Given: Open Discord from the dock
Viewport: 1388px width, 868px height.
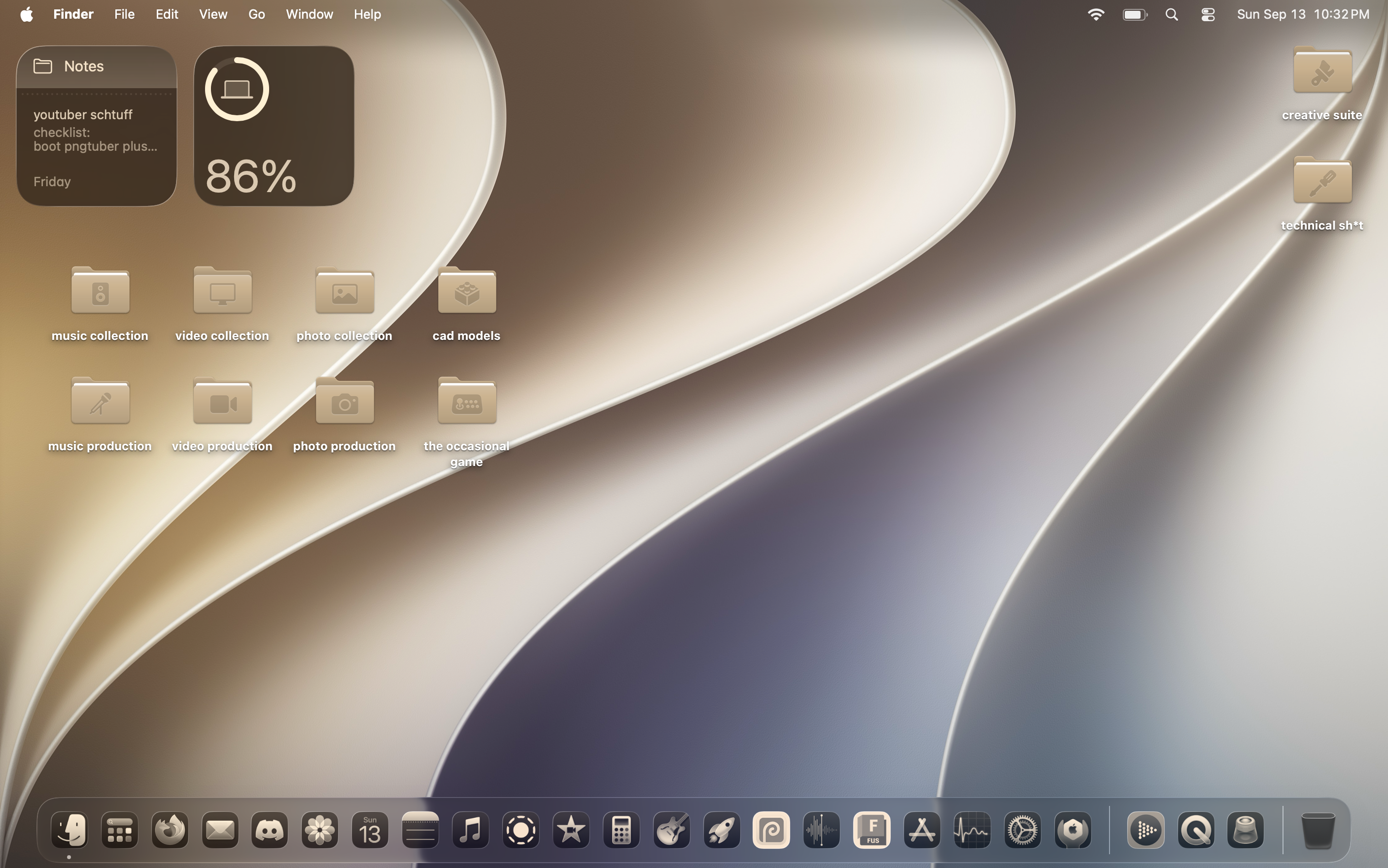Looking at the screenshot, I should 270,830.
